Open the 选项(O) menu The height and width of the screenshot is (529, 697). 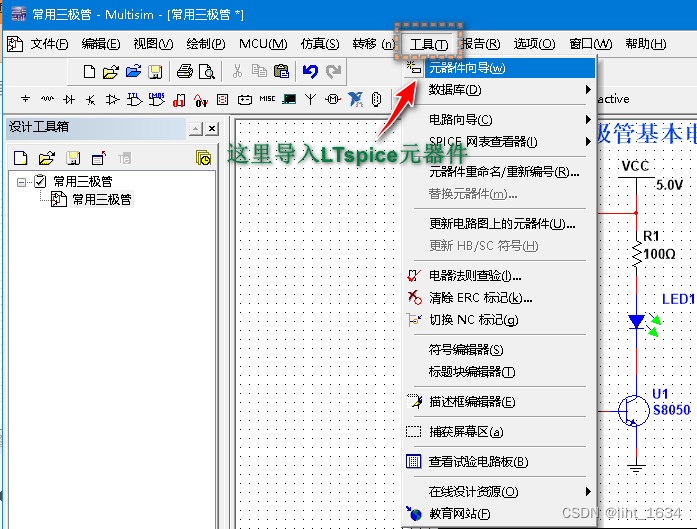point(534,44)
